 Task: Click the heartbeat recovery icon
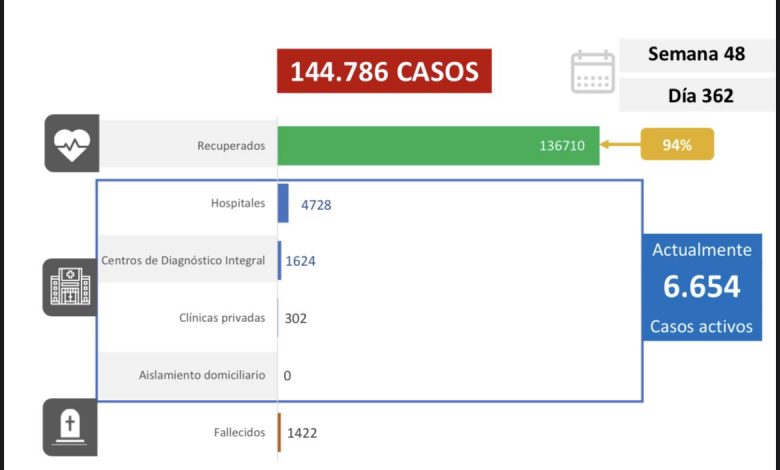pos(72,144)
